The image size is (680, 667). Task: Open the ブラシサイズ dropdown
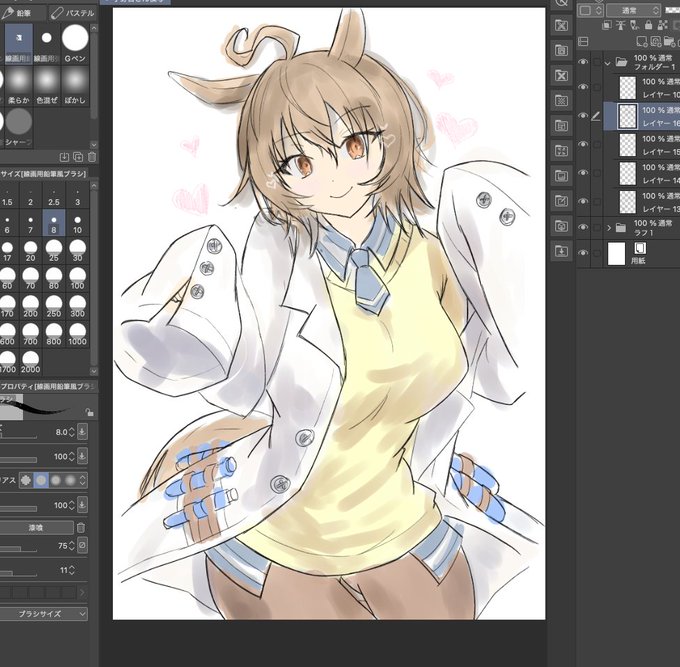click(x=43, y=614)
